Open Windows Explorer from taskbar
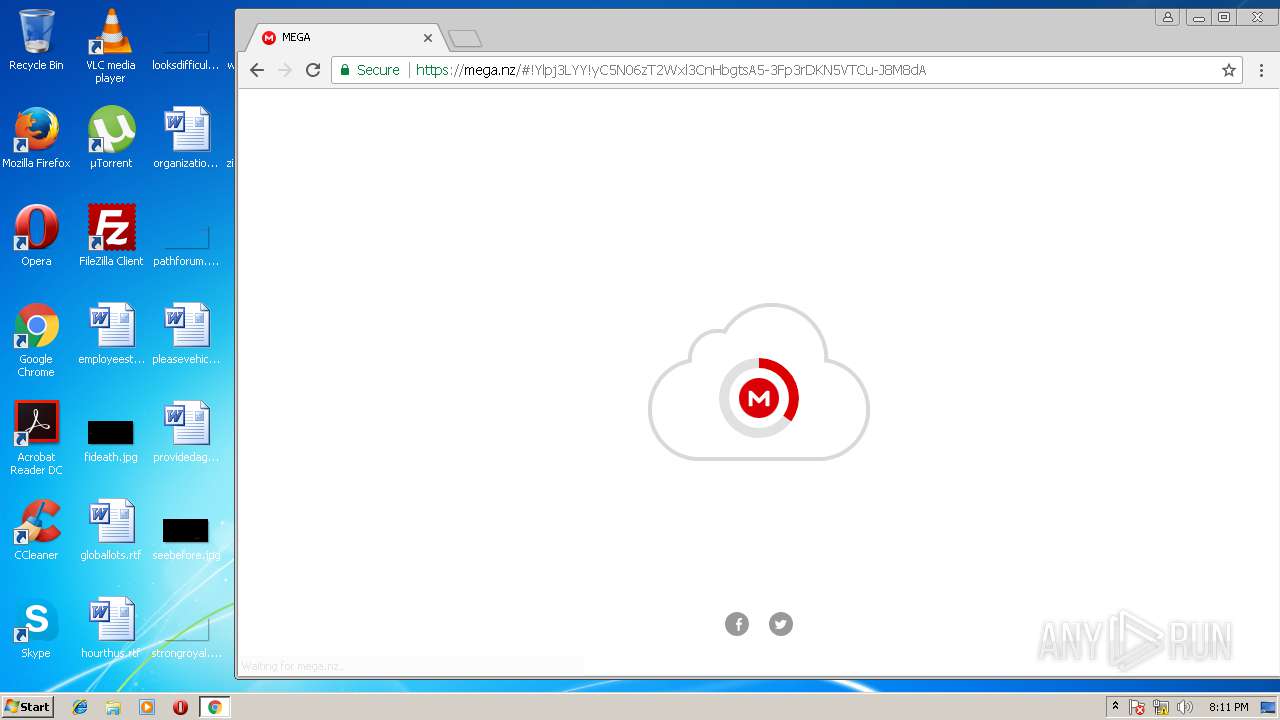 [113, 707]
